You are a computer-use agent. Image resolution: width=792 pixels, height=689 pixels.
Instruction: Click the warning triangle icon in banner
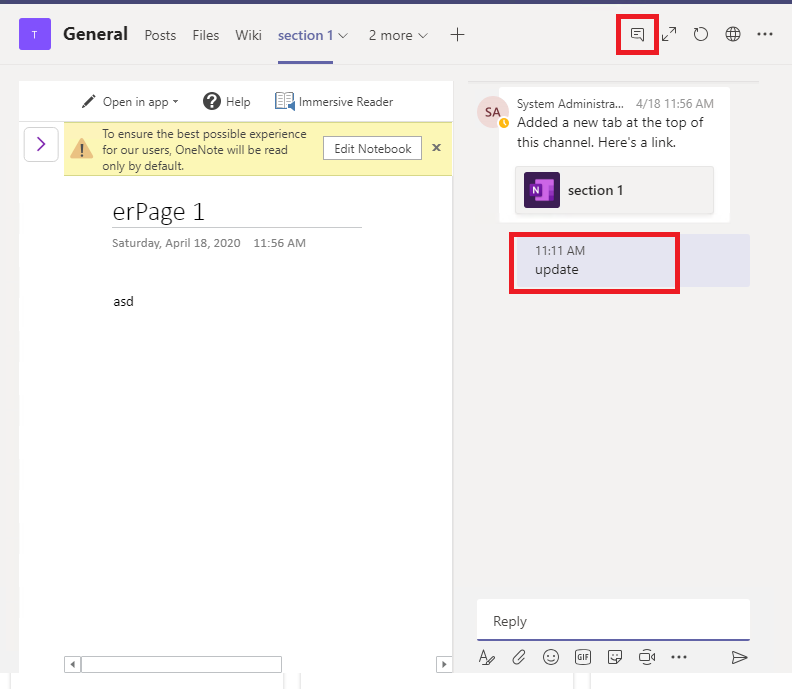81,150
